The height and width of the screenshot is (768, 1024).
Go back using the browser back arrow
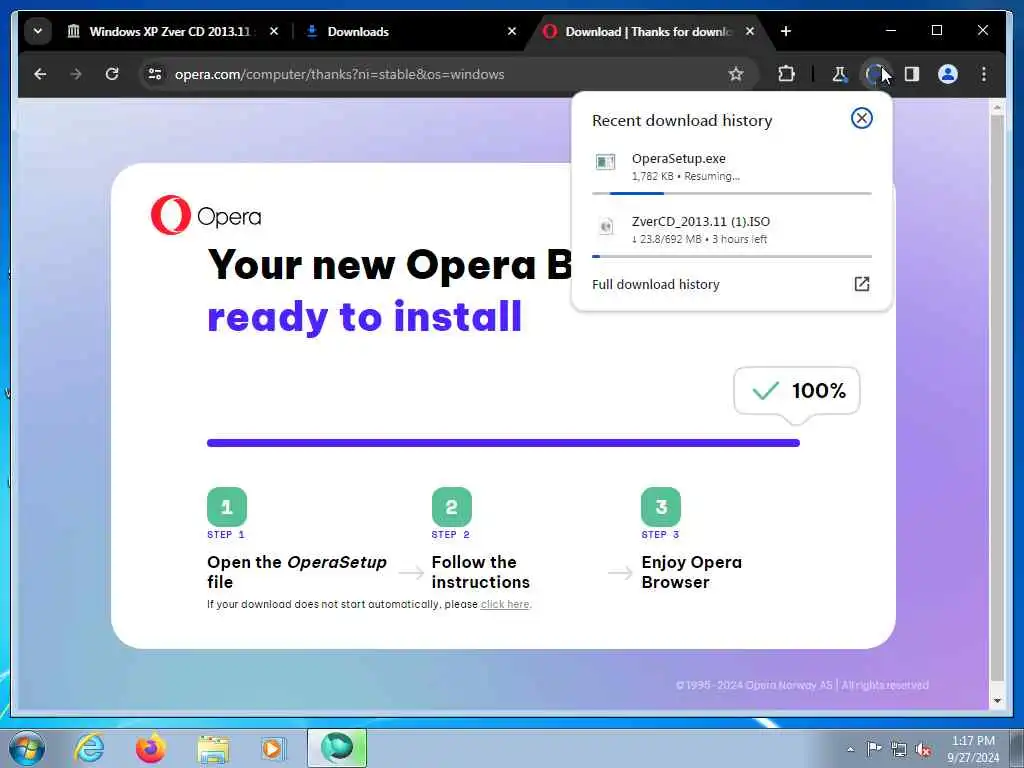pyautogui.click(x=40, y=74)
